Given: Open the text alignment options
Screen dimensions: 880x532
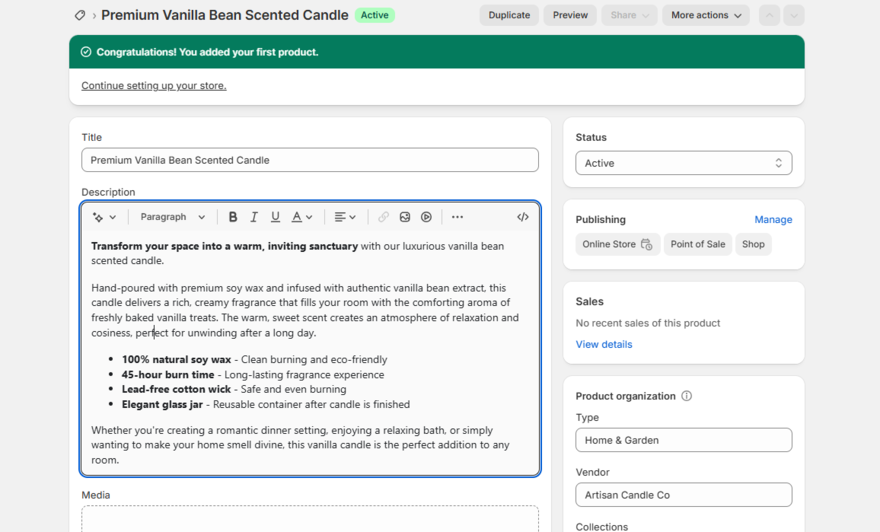Looking at the screenshot, I should pyautogui.click(x=345, y=217).
